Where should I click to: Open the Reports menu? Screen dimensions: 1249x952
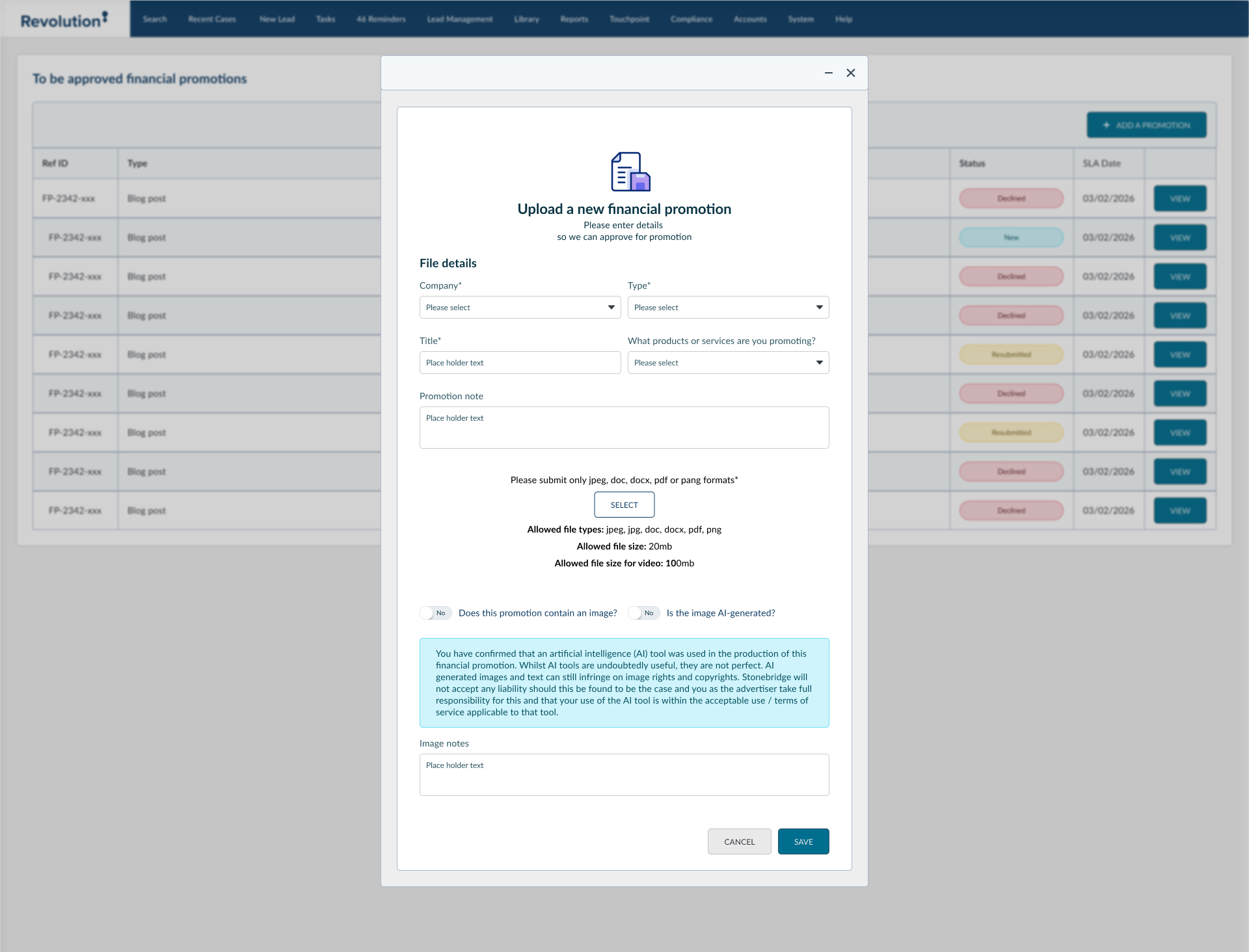[x=573, y=19]
